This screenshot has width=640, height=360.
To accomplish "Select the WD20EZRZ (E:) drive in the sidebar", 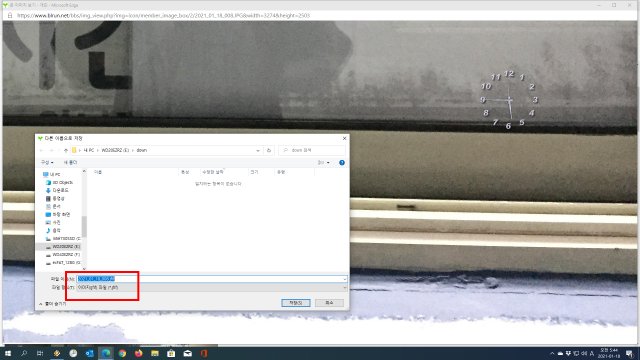I will pos(62,247).
